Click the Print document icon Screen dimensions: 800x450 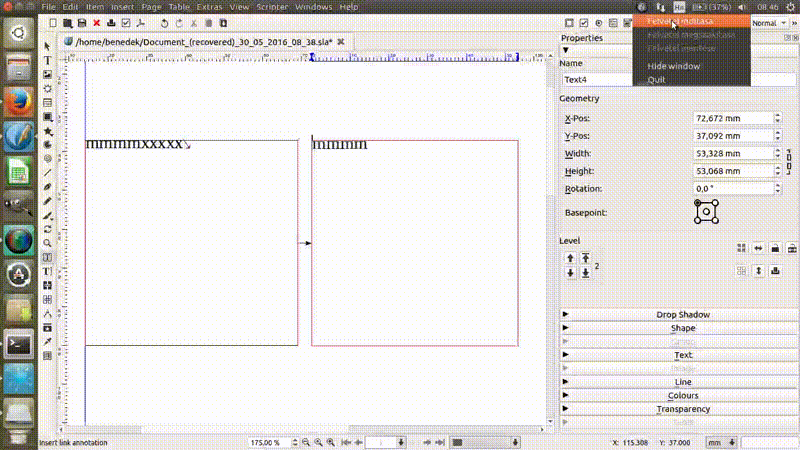click(x=111, y=22)
